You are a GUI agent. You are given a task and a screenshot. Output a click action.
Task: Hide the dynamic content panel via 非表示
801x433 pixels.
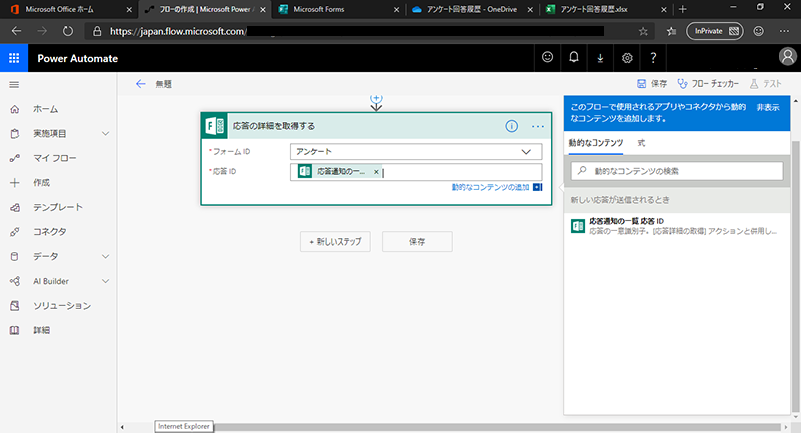click(768, 107)
